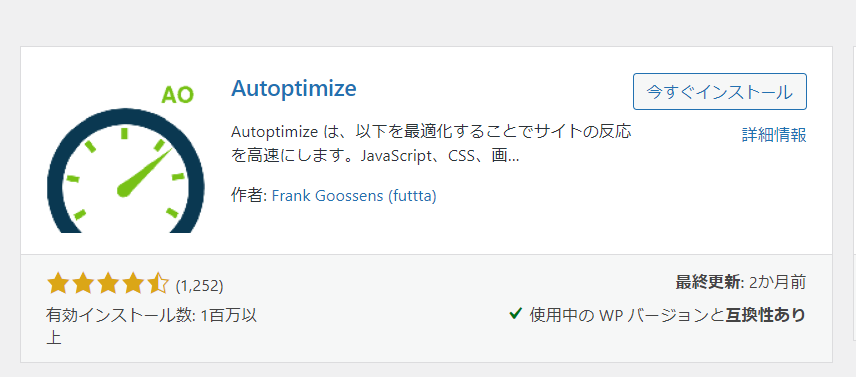Select the third gold rating star

(108, 284)
